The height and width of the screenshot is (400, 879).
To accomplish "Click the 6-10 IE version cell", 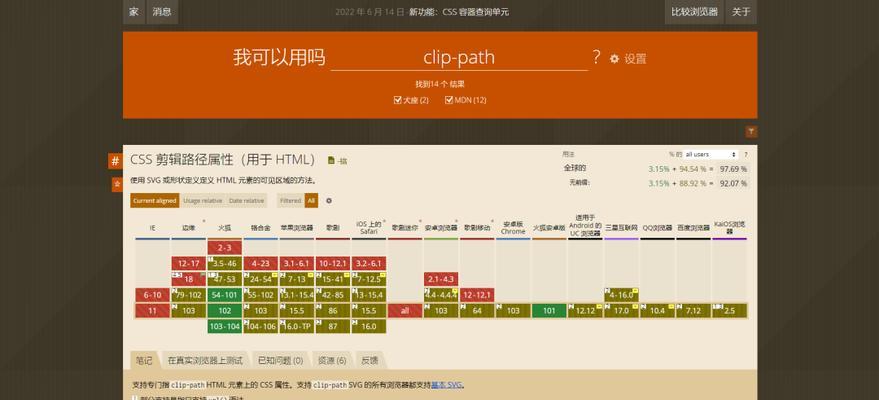I will (152, 295).
